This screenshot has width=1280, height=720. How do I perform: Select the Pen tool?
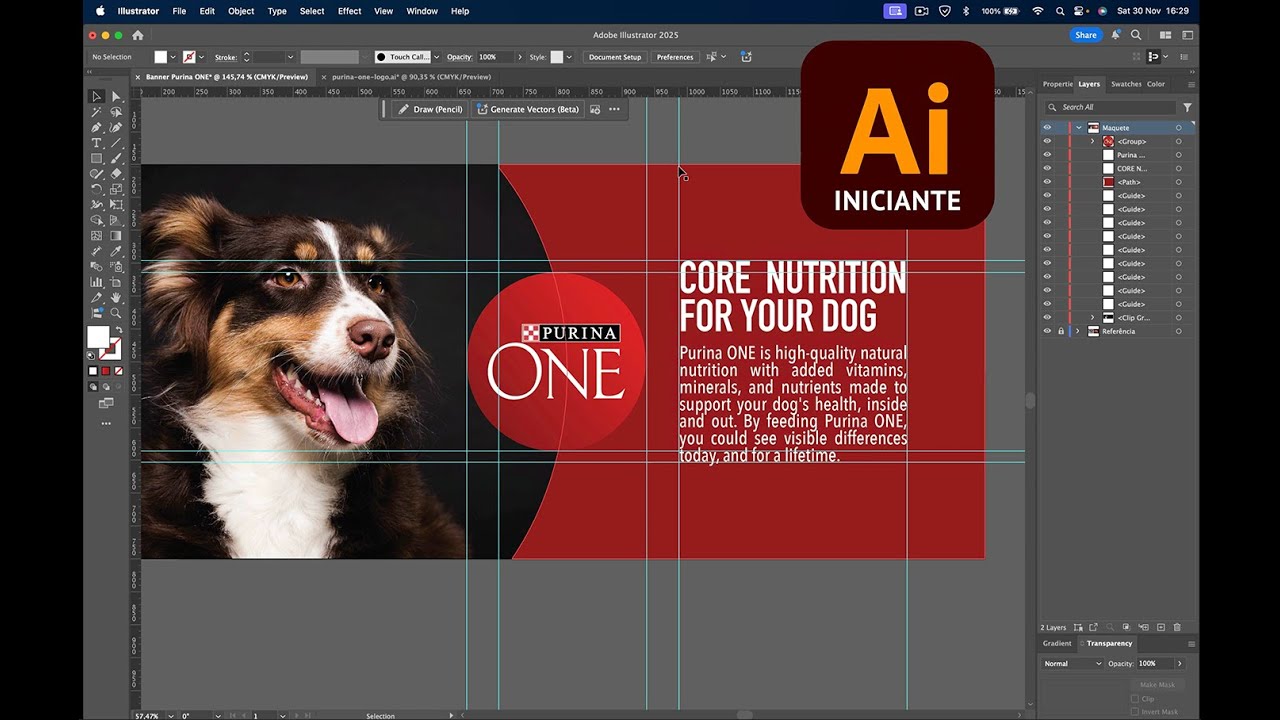coord(97,127)
